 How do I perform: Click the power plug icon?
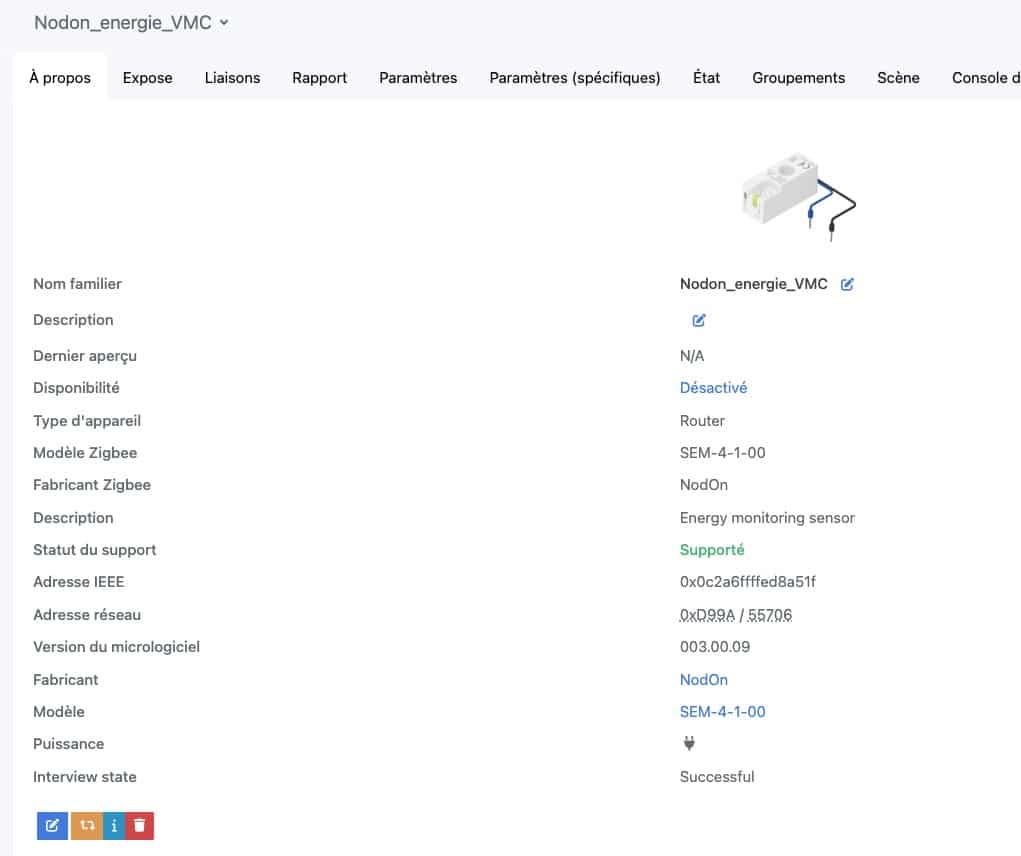point(689,743)
